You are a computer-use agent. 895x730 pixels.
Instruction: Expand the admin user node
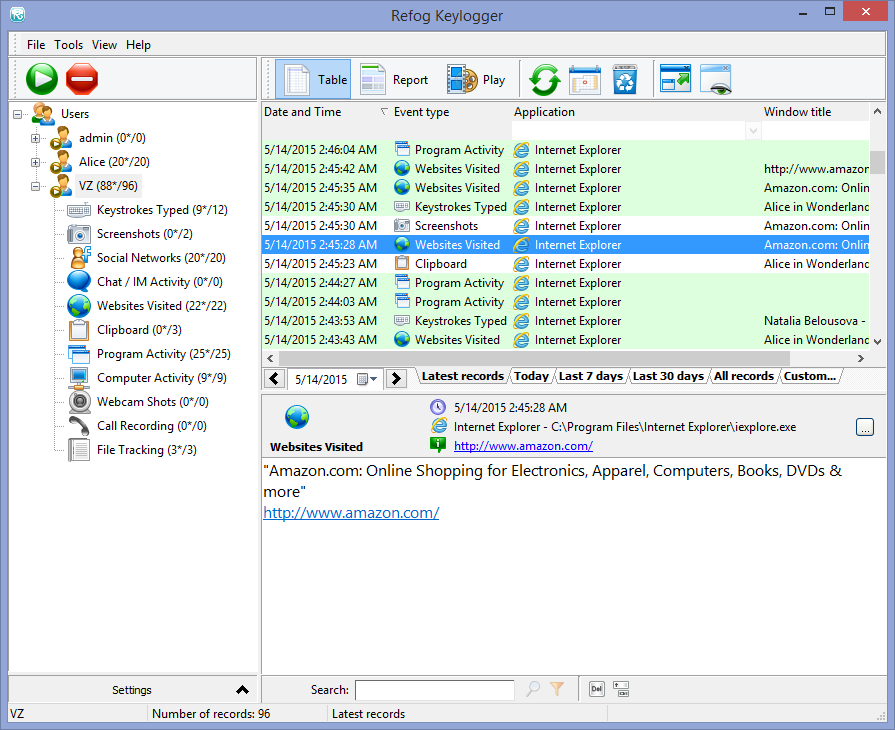[35, 138]
